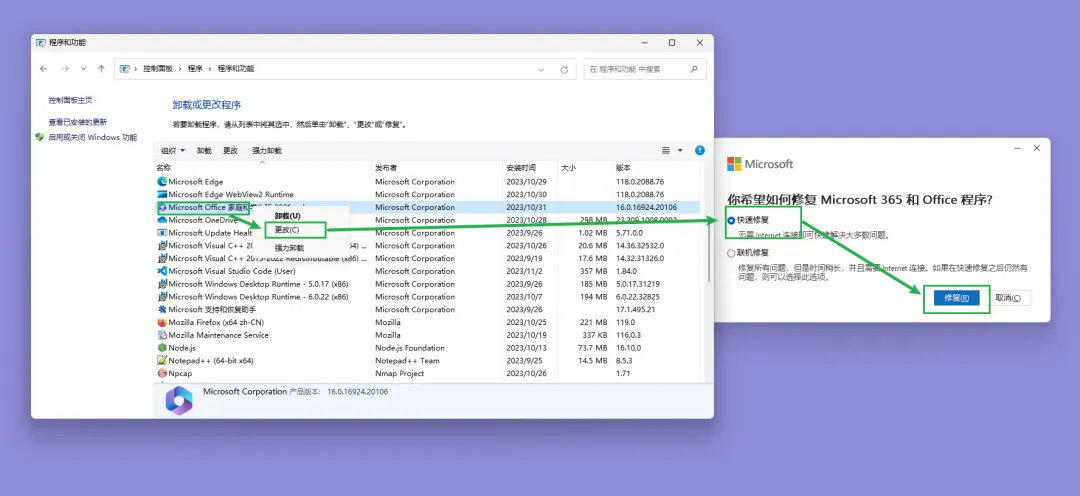Click 更改 in the toolbar

click(230, 151)
